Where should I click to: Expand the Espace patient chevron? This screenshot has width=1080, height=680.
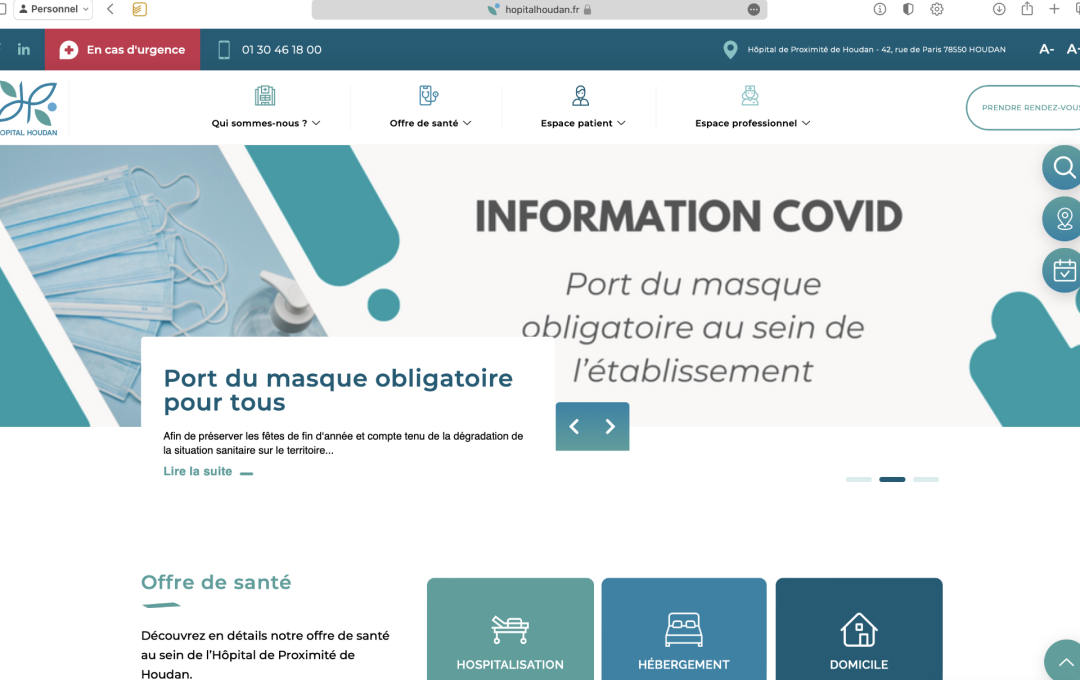621,123
